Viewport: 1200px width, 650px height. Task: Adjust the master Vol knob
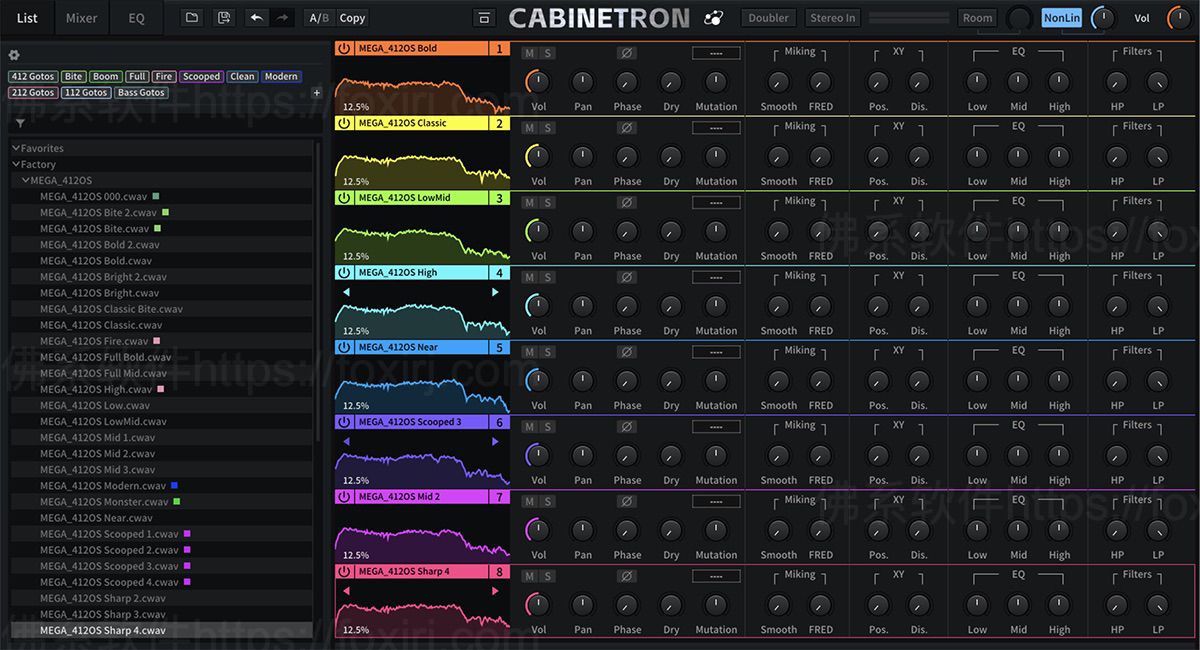click(x=1180, y=17)
